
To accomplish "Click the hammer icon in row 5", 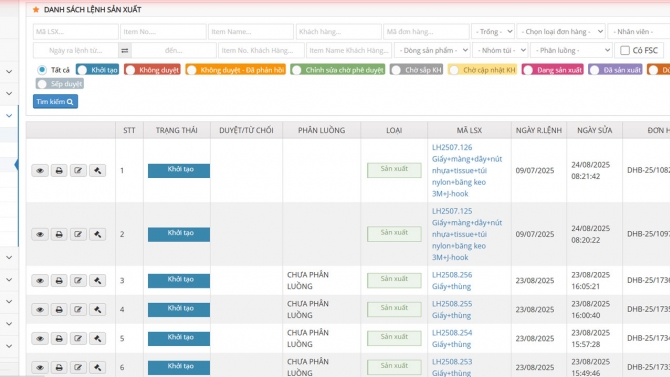I will 97,339.
